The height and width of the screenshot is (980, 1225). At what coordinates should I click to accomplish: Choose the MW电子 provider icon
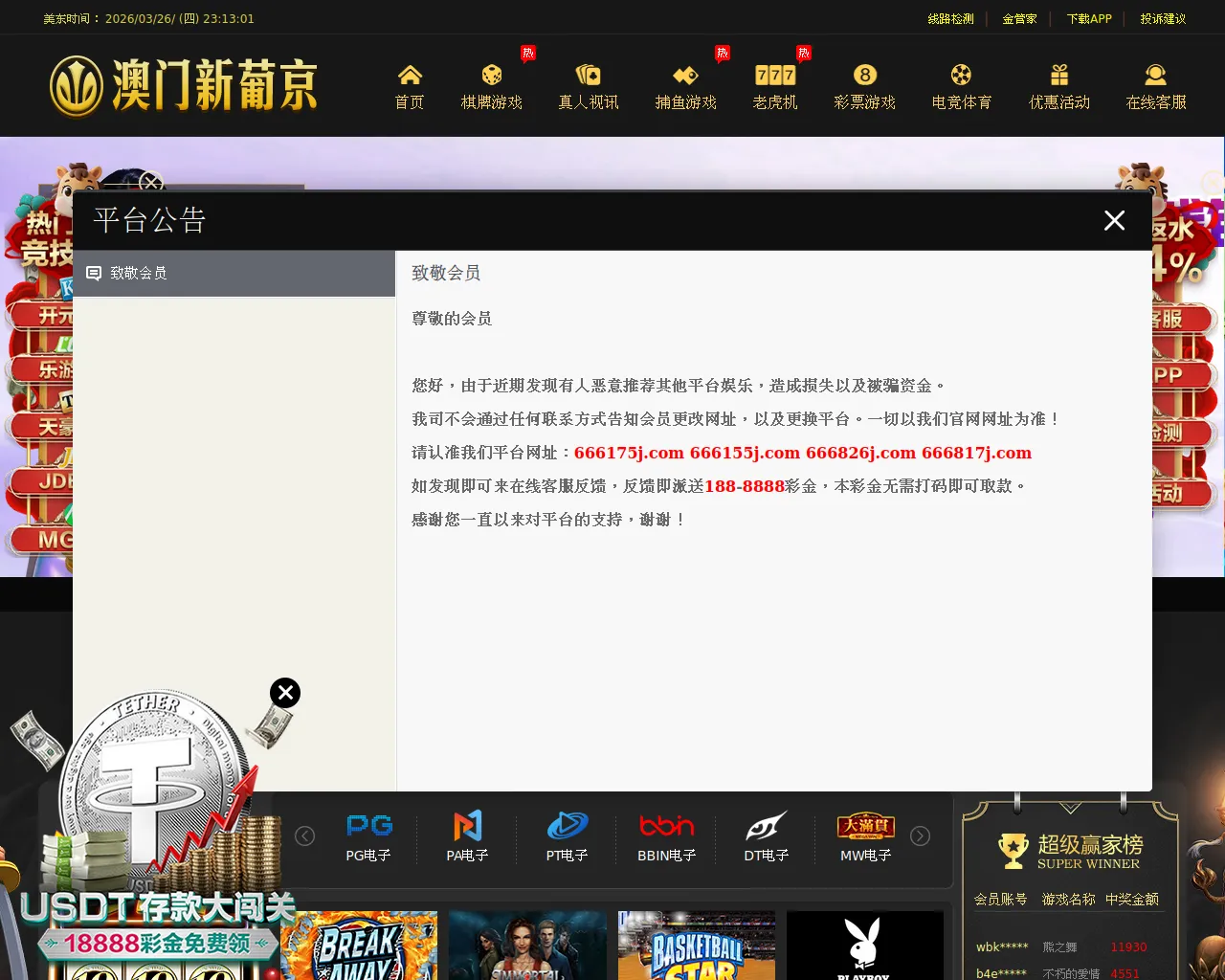click(864, 835)
